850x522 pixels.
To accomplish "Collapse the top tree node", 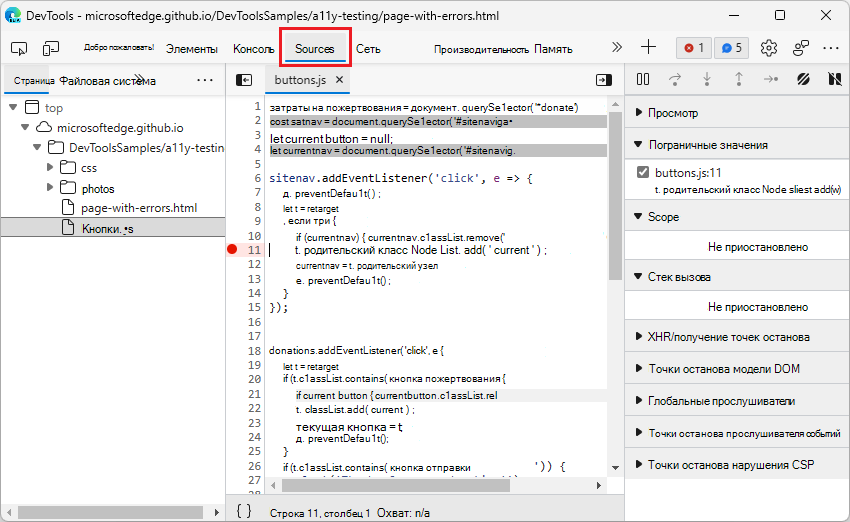I will coord(14,107).
